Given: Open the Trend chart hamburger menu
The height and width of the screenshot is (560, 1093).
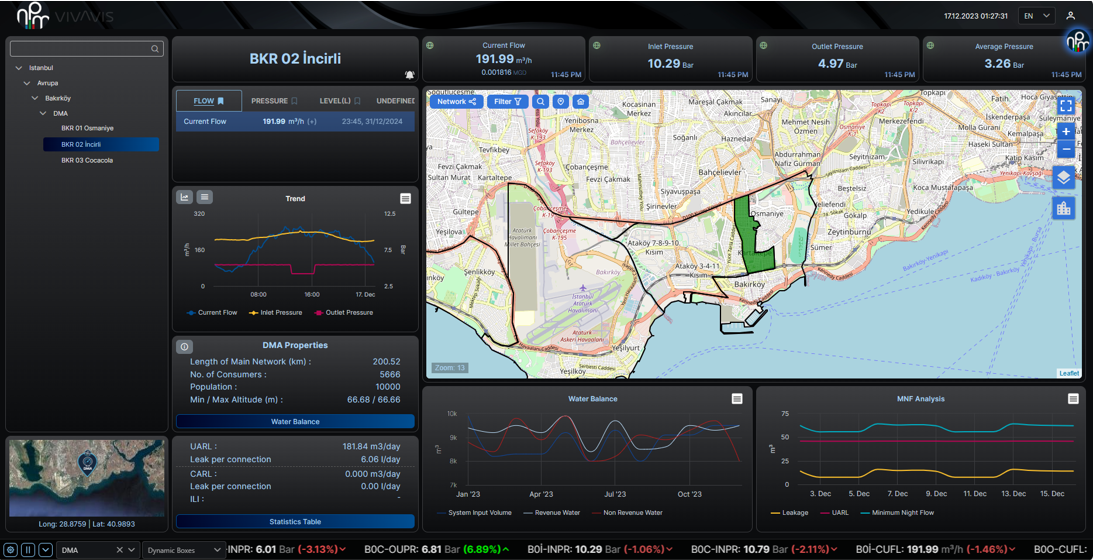Looking at the screenshot, I should [405, 199].
